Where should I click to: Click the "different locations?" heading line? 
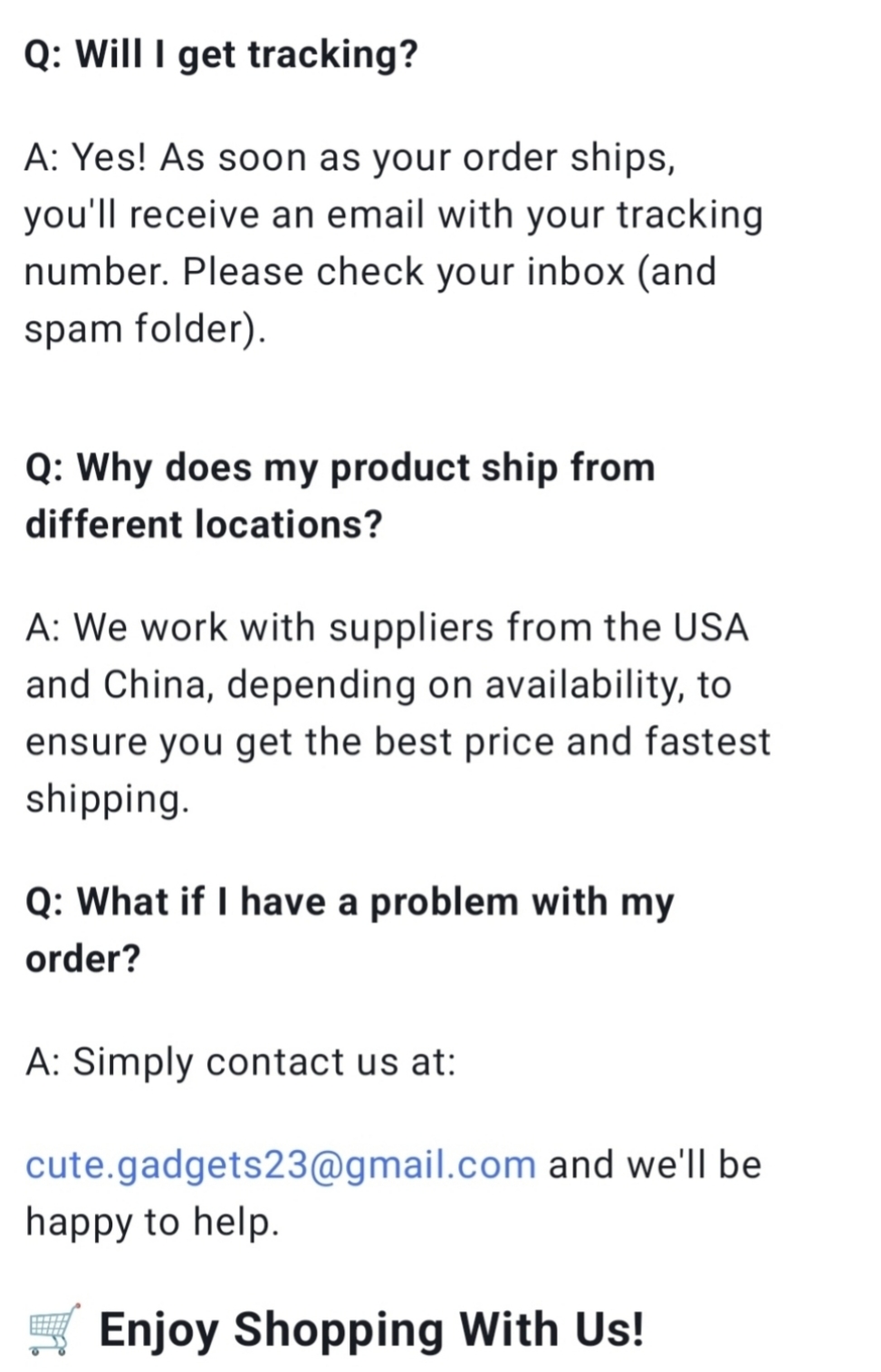204,525
